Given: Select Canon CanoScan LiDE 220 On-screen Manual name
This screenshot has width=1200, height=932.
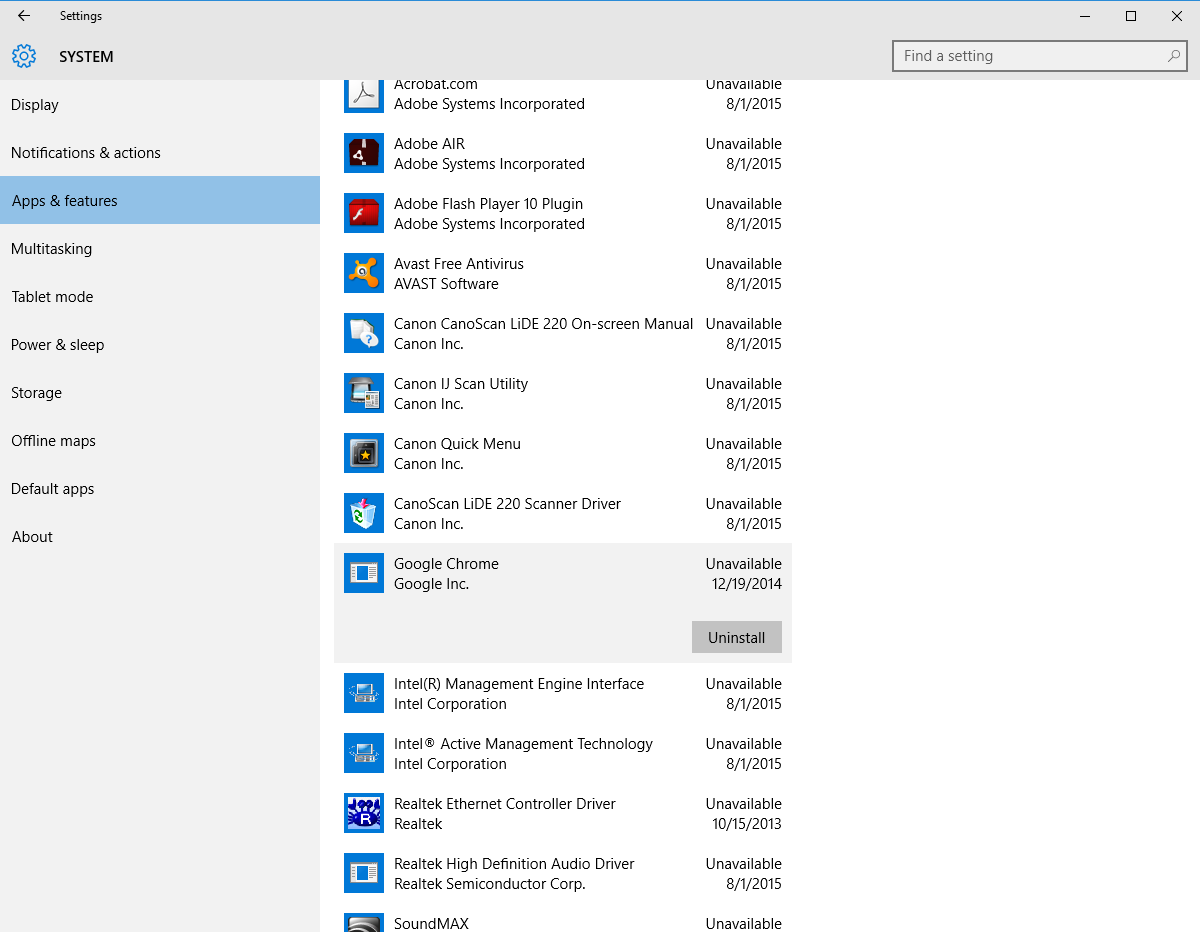Looking at the screenshot, I should 543,324.
